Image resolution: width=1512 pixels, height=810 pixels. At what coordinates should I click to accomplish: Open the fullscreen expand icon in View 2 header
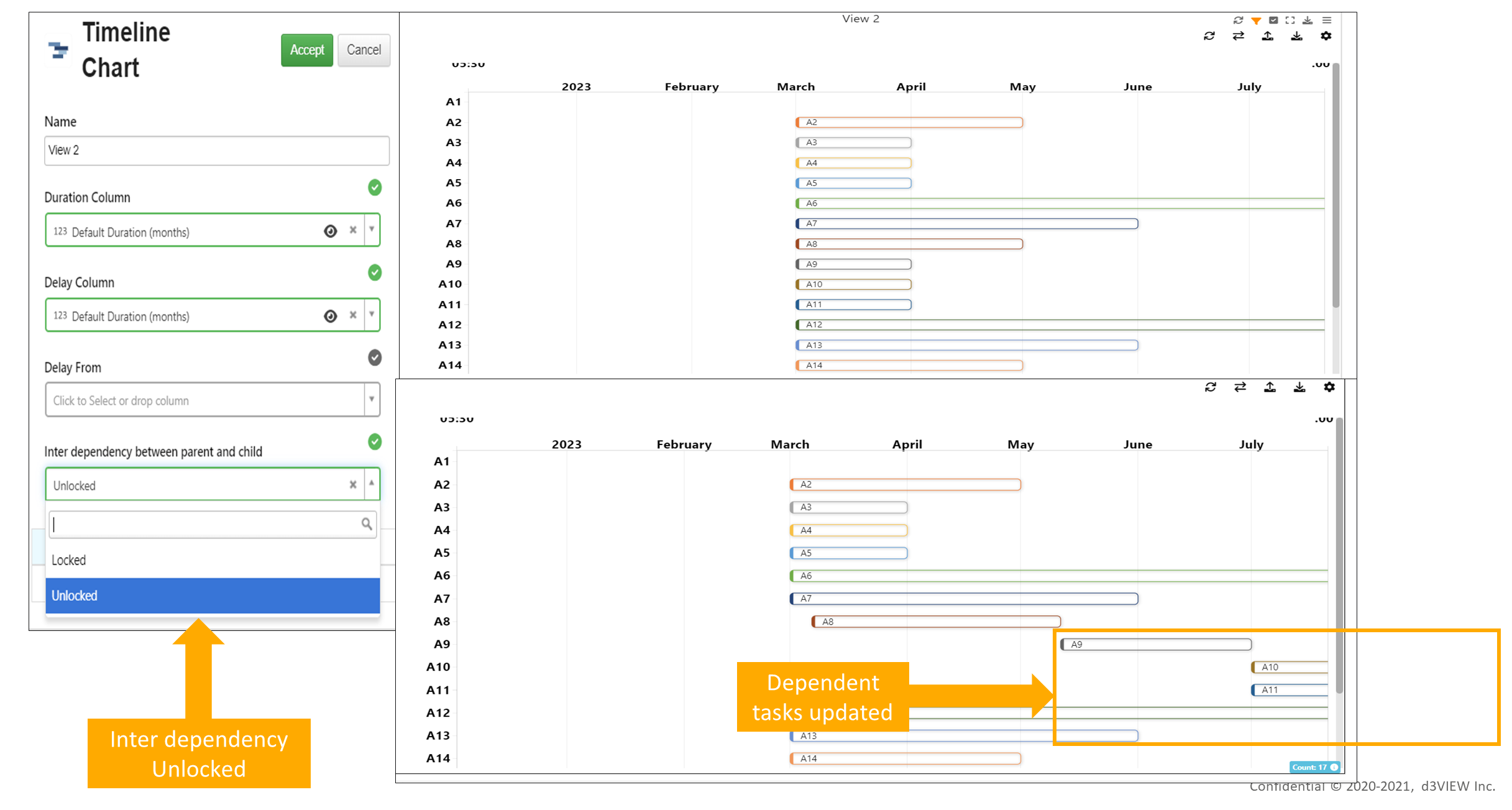pyautogui.click(x=1290, y=20)
